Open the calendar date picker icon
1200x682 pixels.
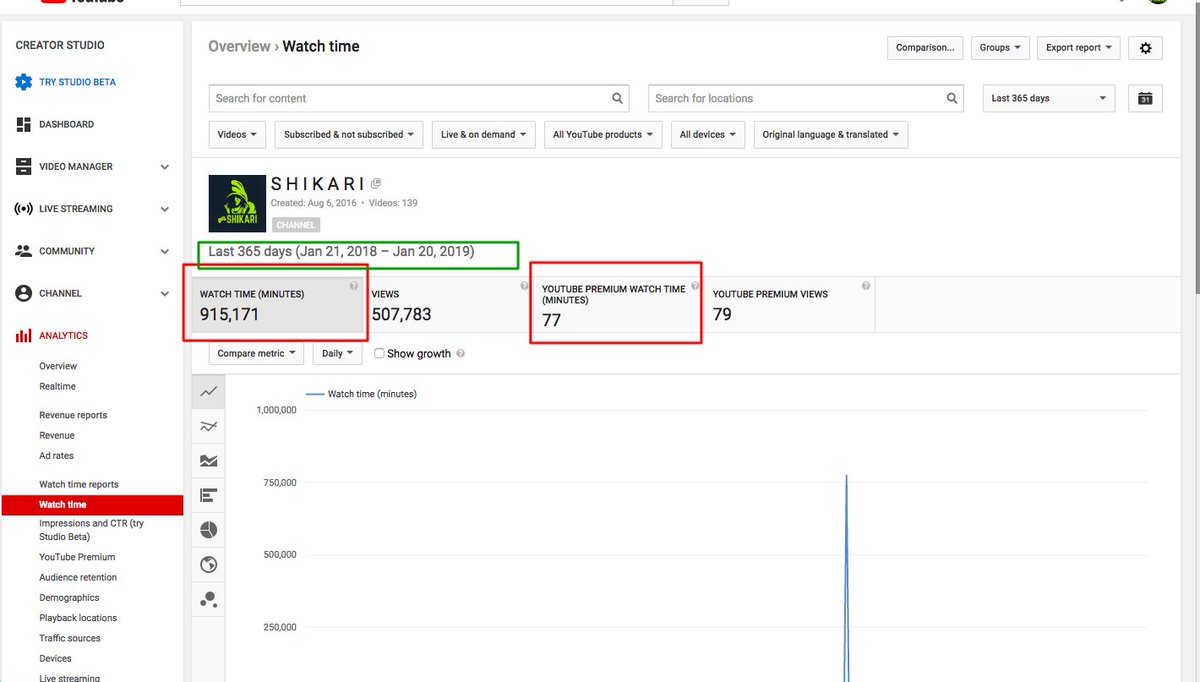tap(1145, 98)
